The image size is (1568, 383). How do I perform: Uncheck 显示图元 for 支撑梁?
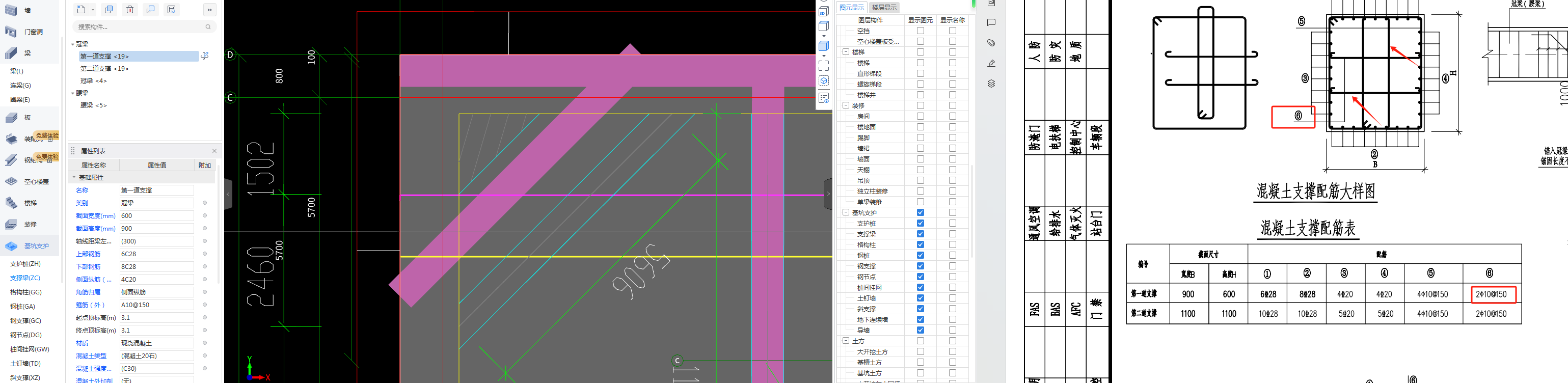(x=921, y=234)
